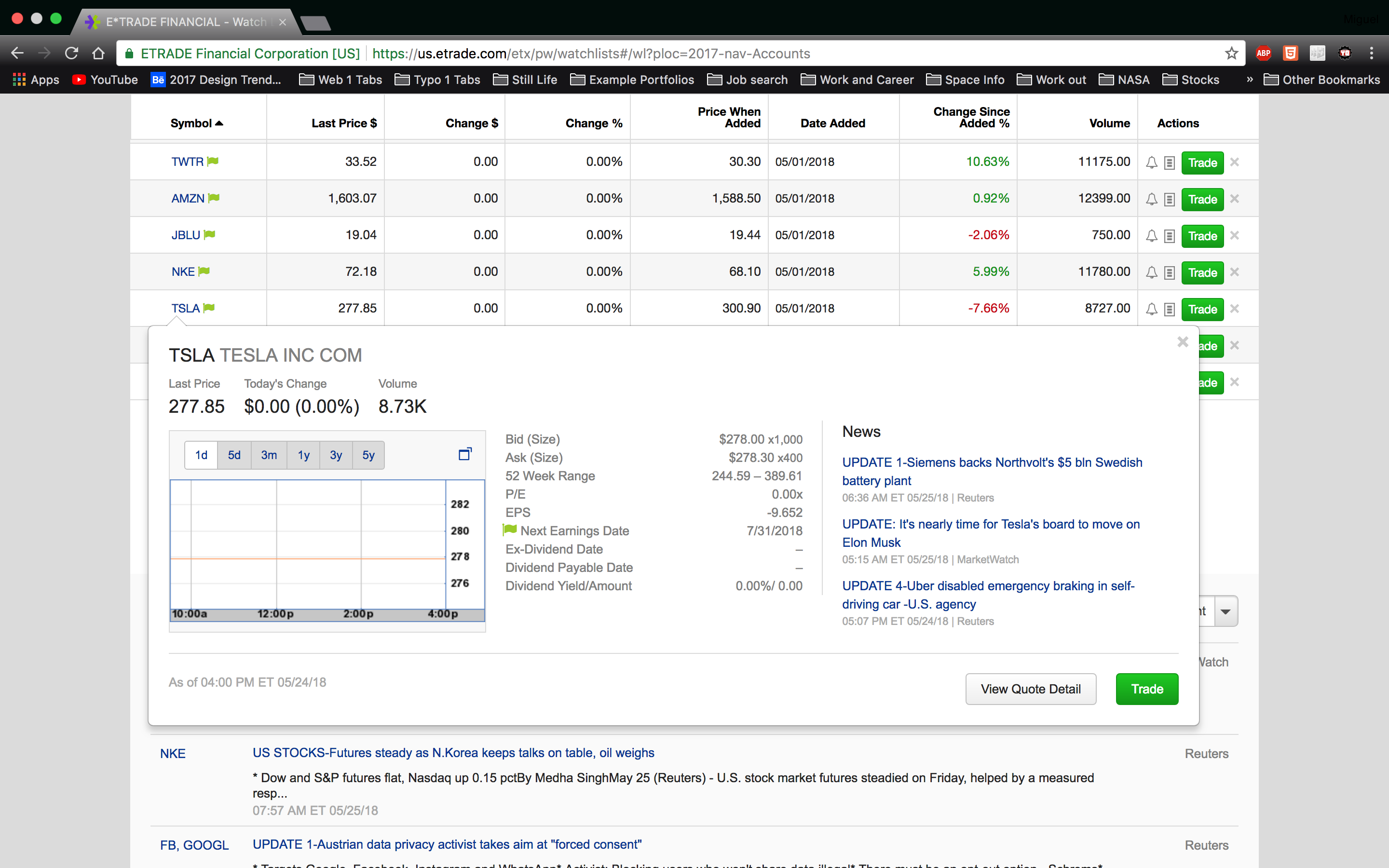This screenshot has width=1389, height=868.
Task: Open the AdBlock Plus extension
Action: click(1263, 54)
